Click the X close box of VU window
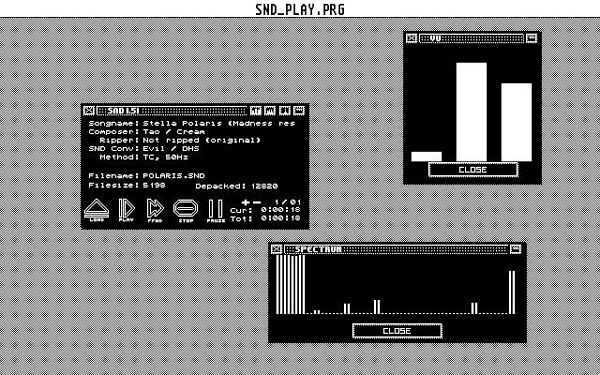The height and width of the screenshot is (375, 600). (x=411, y=38)
